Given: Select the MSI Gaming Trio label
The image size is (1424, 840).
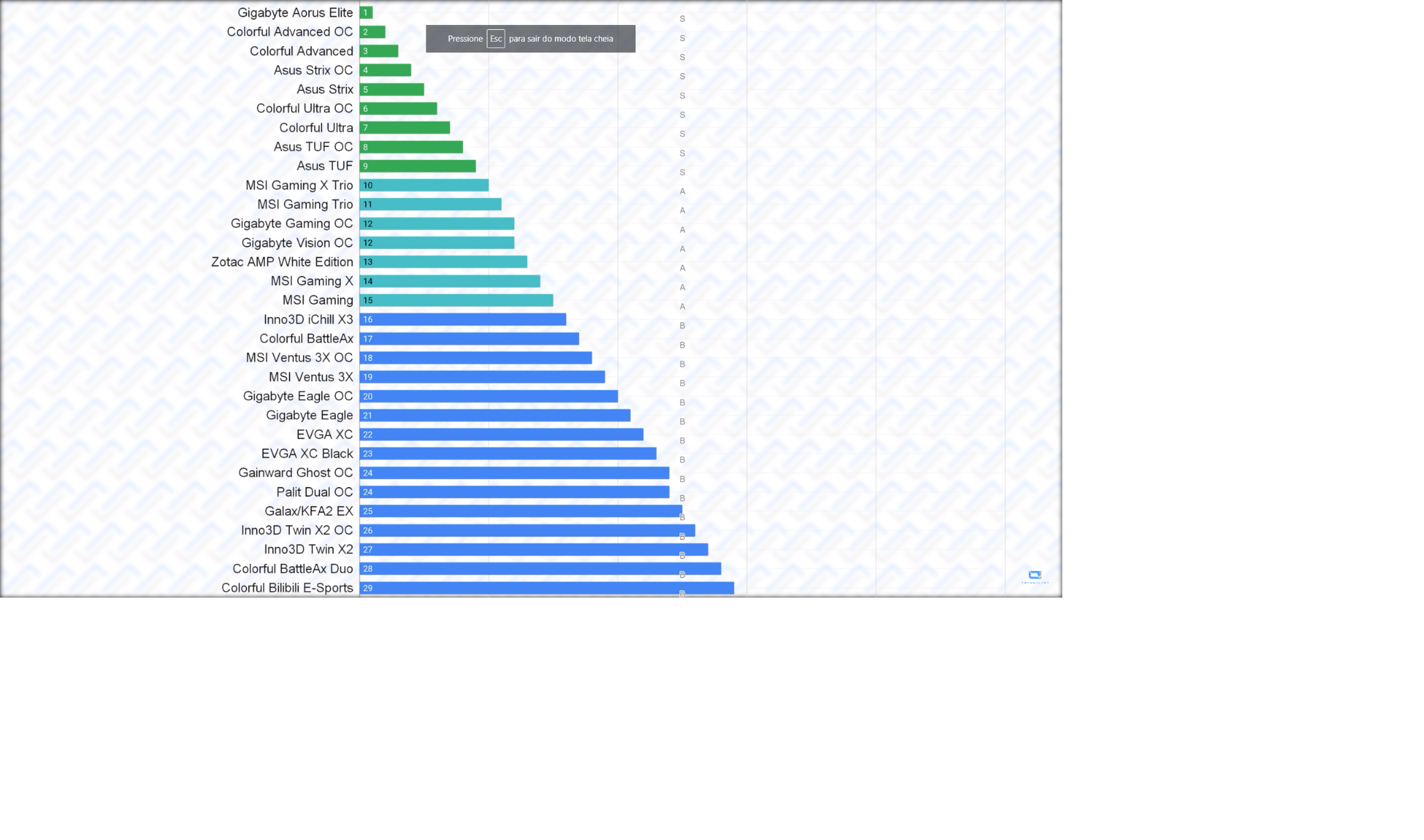Looking at the screenshot, I should [x=305, y=204].
